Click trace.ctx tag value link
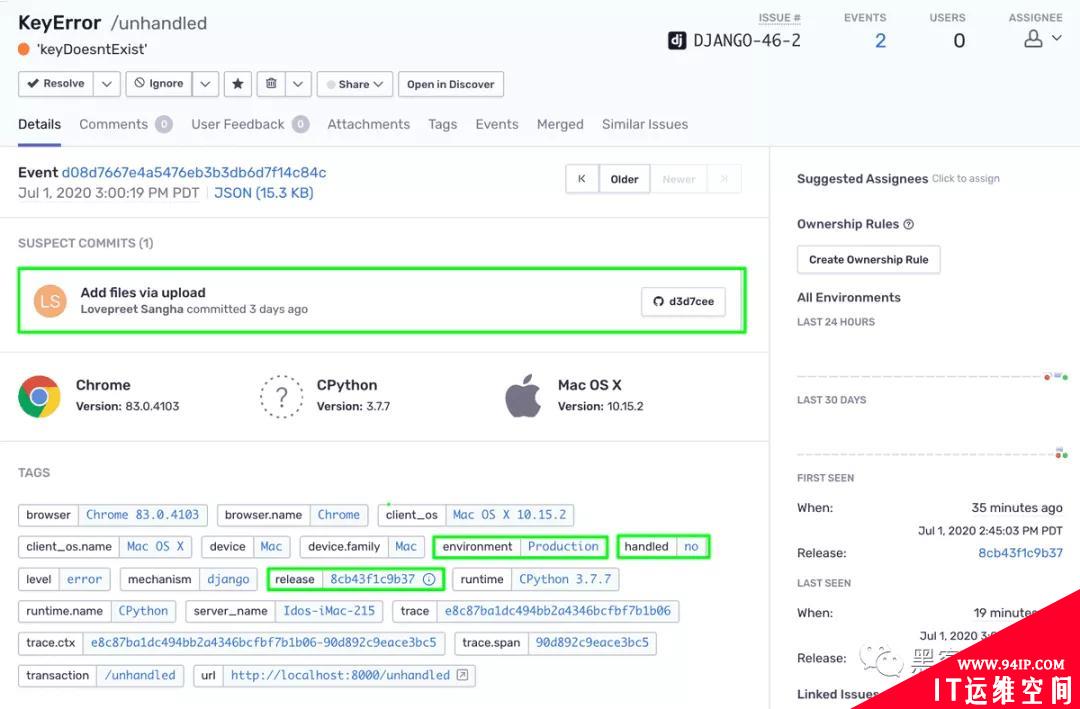The image size is (1080, 709). coord(264,643)
